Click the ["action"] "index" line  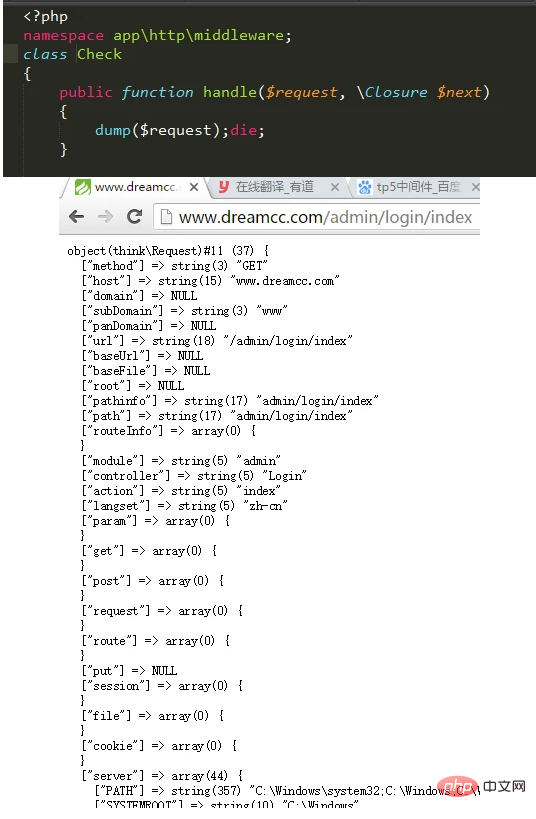(x=181, y=492)
